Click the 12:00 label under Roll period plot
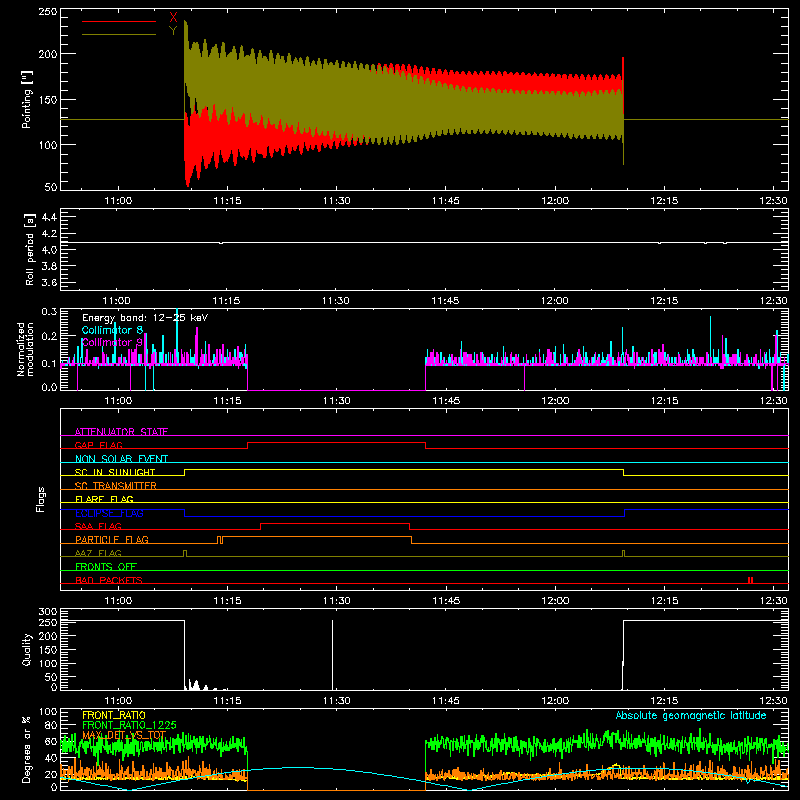800x800 pixels. [555, 301]
